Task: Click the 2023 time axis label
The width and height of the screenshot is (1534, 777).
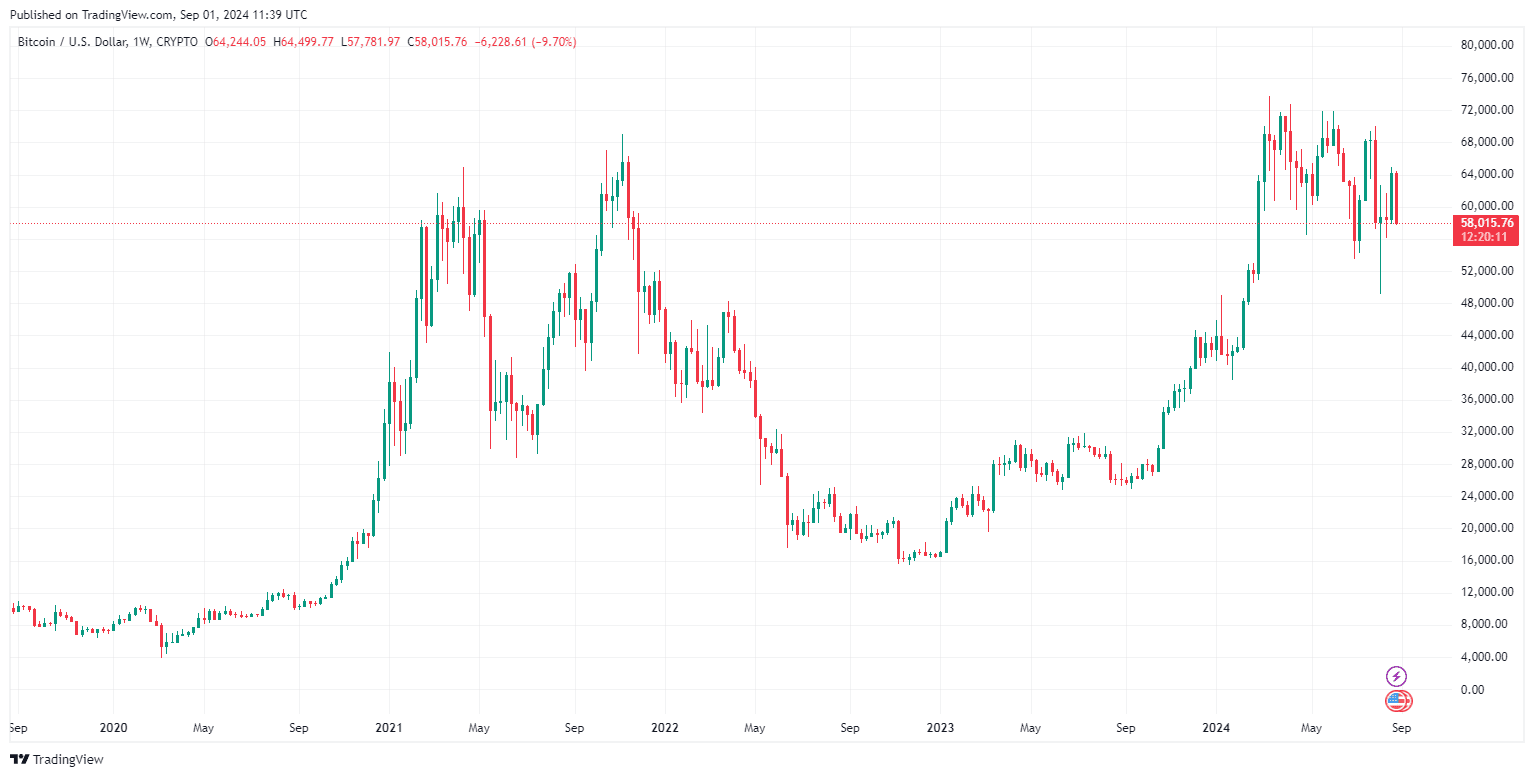Action: [940, 728]
